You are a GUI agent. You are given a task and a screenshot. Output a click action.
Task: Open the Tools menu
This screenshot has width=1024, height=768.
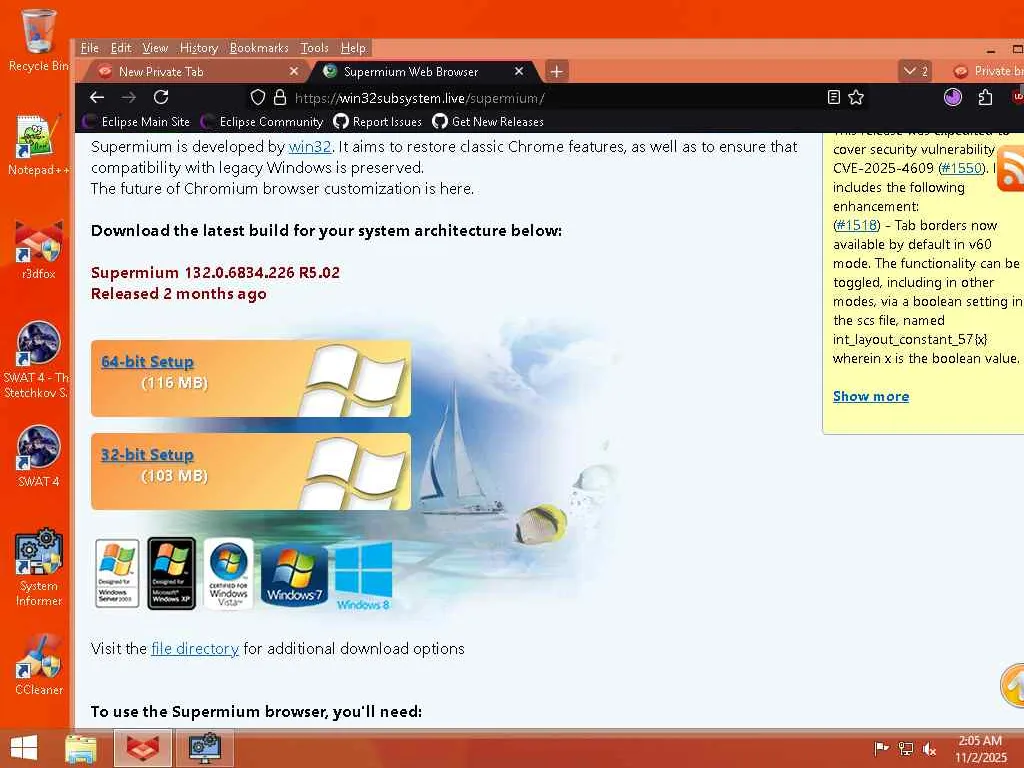pos(314,48)
